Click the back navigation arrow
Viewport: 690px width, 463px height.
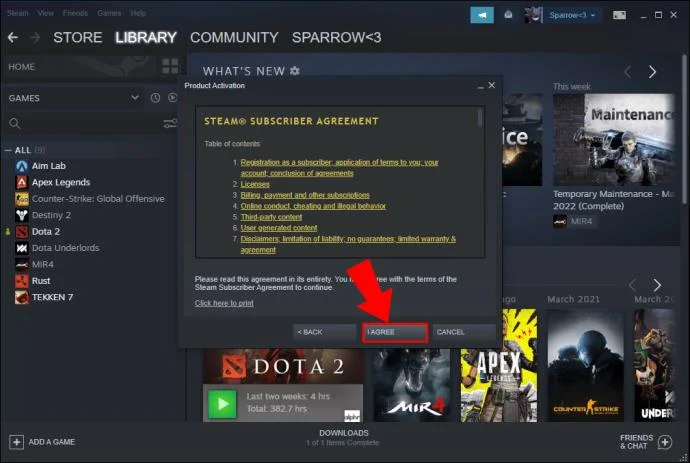(13, 37)
